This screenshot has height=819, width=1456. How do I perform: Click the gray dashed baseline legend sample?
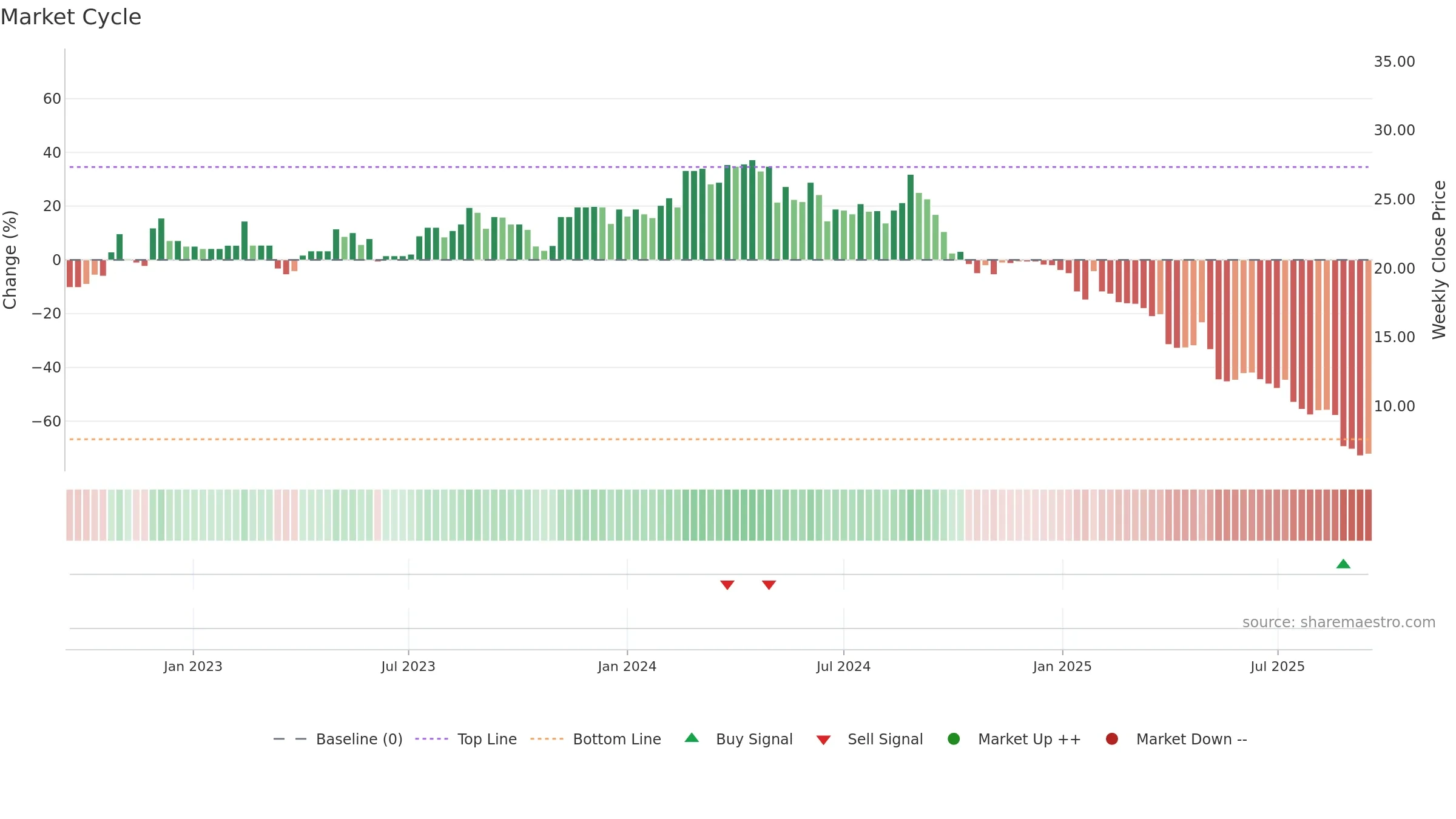(290, 739)
